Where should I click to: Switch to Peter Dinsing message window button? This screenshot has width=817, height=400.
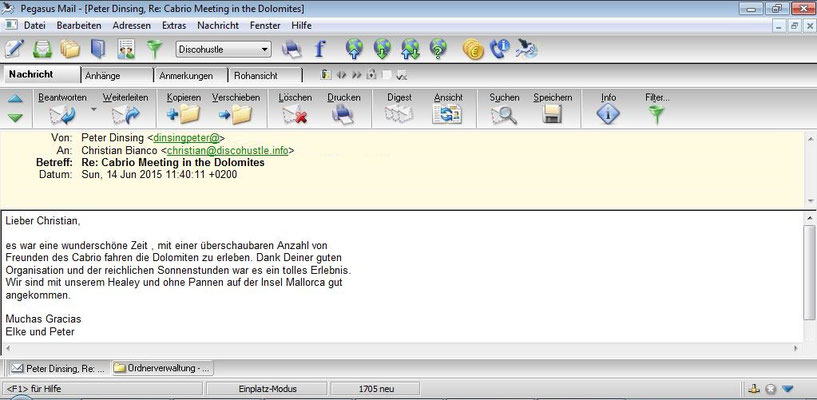(x=59, y=368)
